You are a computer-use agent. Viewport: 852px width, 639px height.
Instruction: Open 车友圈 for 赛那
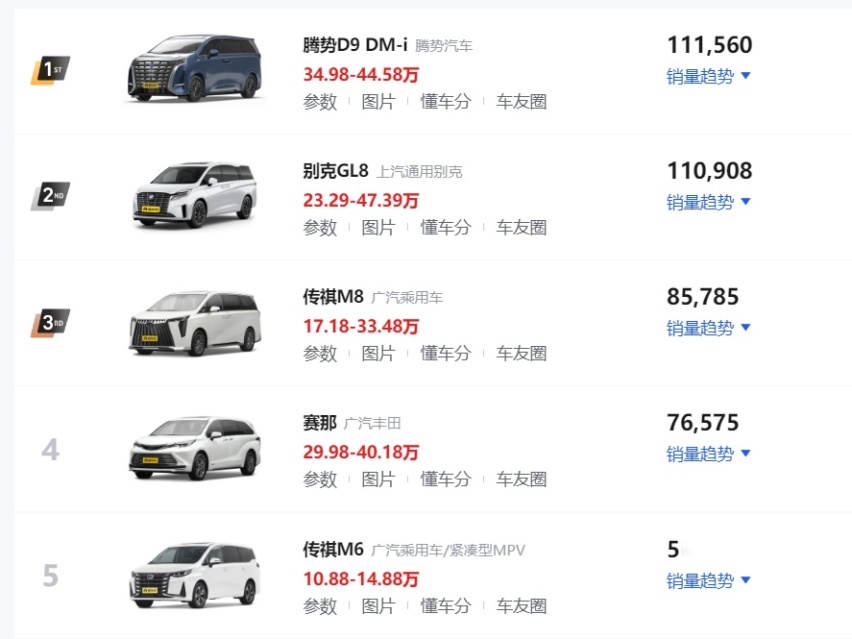click(x=521, y=480)
